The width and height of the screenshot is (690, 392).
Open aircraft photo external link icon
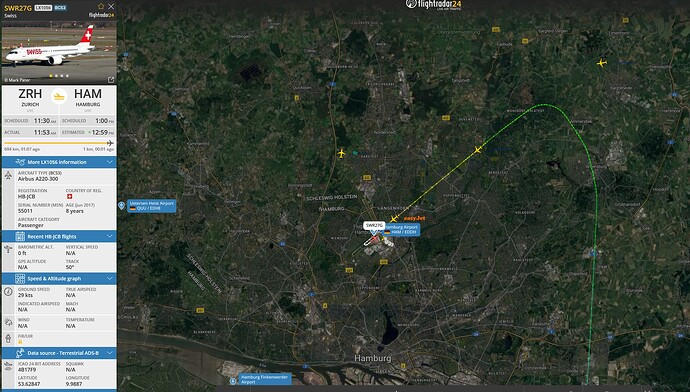111,80
